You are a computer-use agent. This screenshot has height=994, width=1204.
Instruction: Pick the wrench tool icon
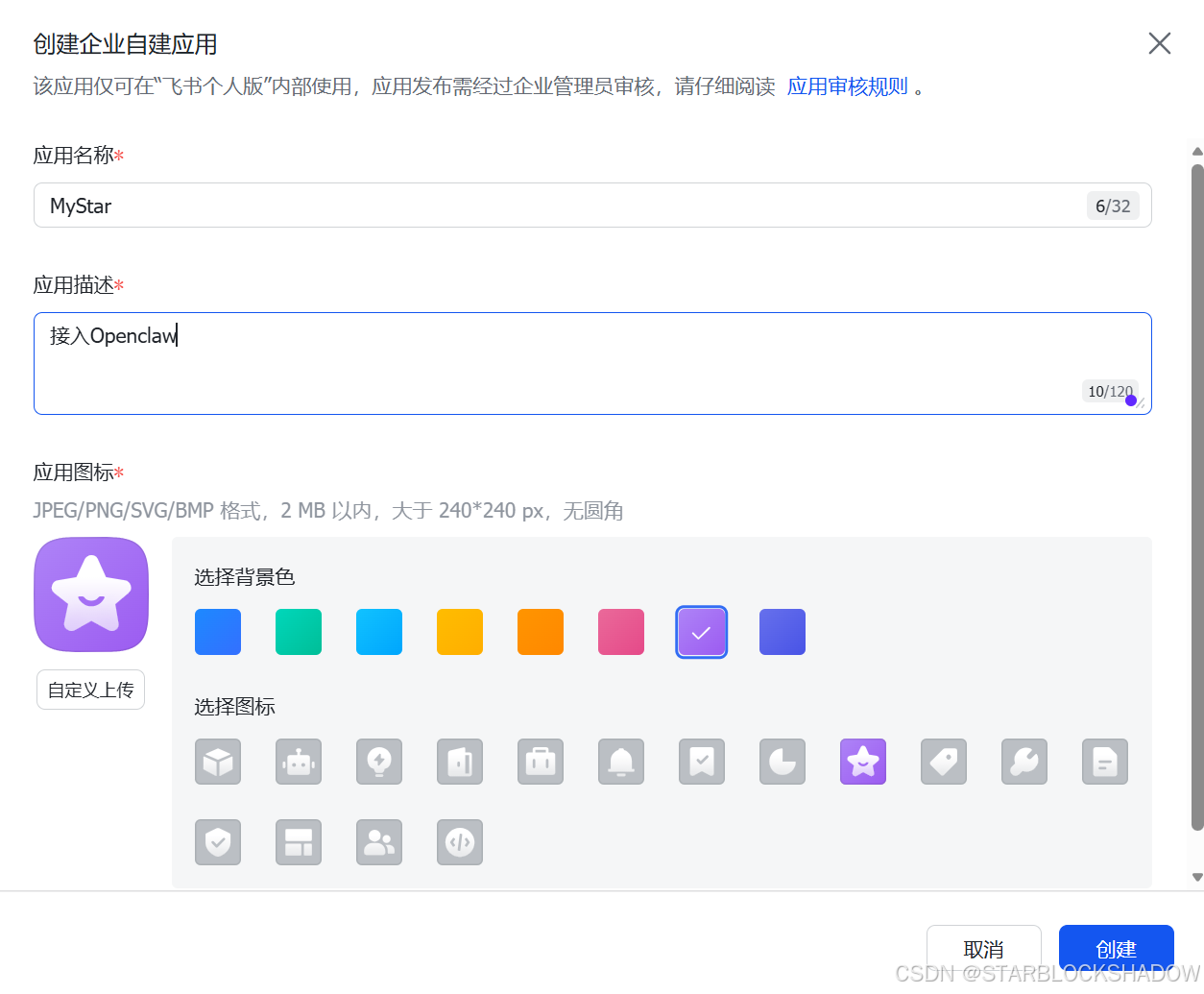click(x=1024, y=762)
